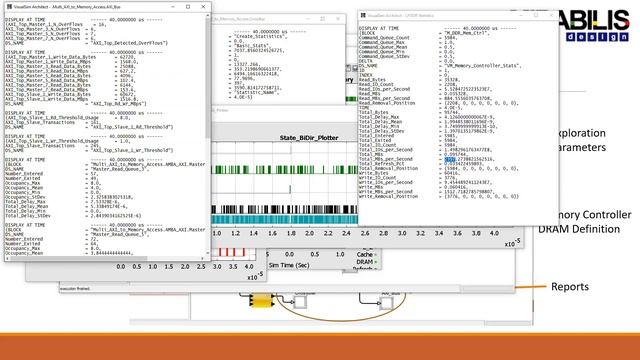The image size is (640, 360).
Task: Click the green activity trace in State_BiDir_Plotter
Action: point(284,169)
